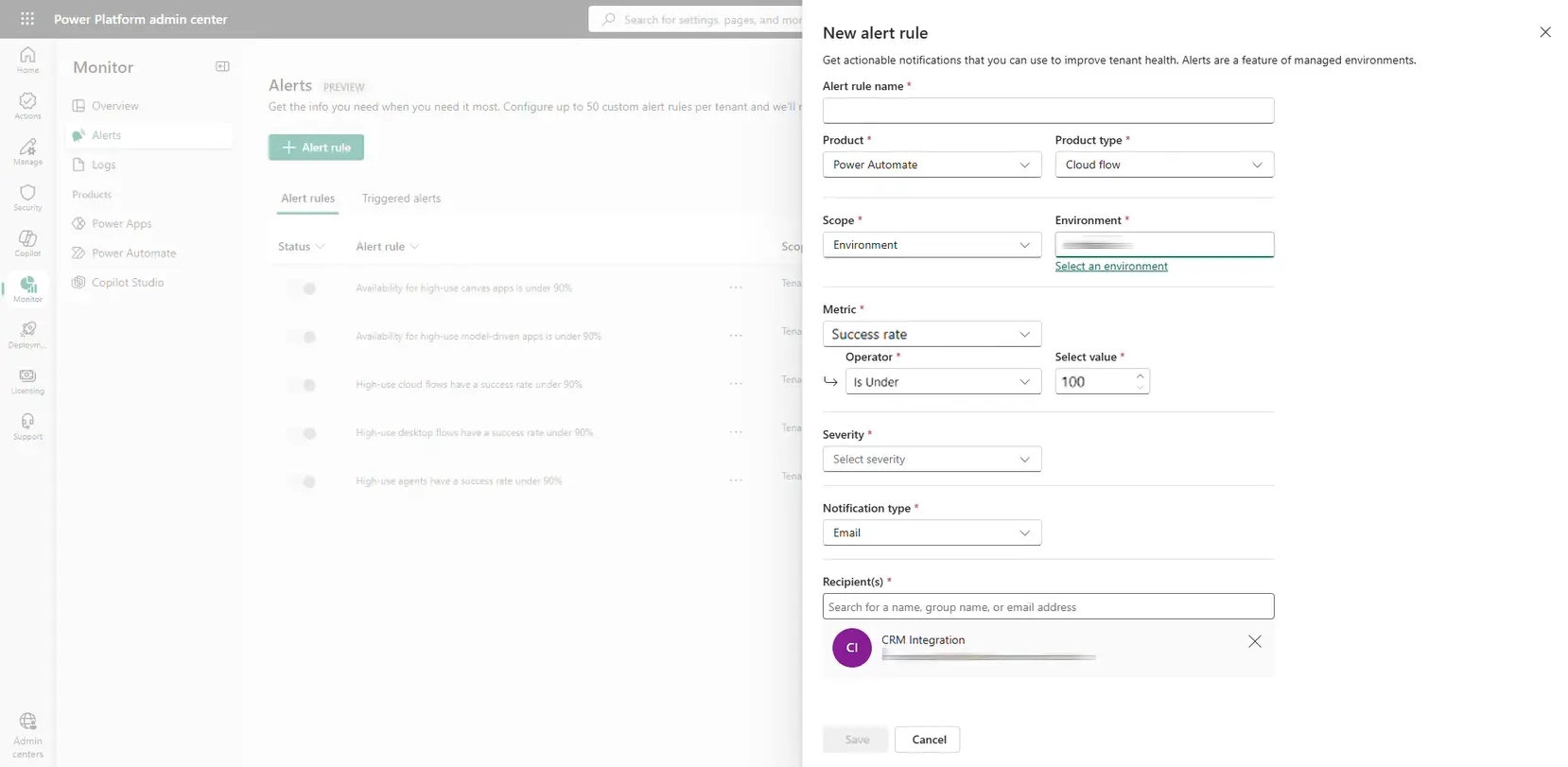
Task: Toggle cloud flows success rate alert status
Action: pyautogui.click(x=302, y=385)
